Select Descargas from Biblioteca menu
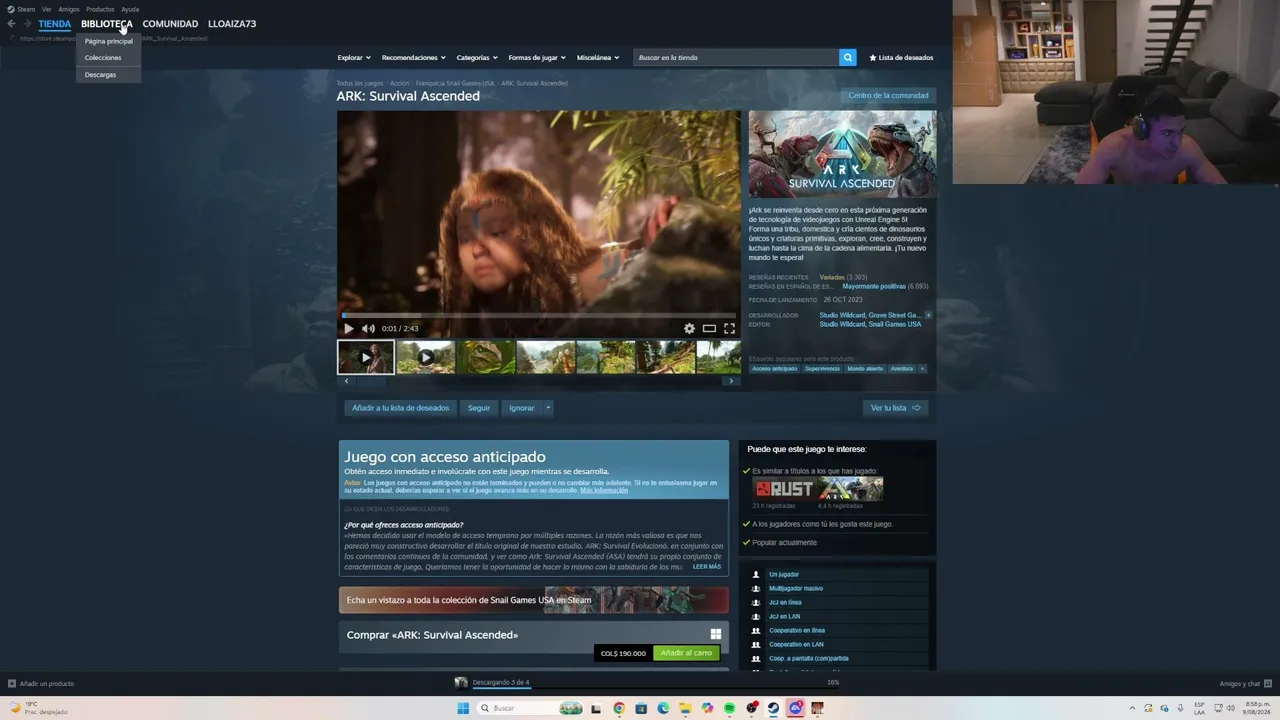This screenshot has height=720, width=1280. point(109,75)
